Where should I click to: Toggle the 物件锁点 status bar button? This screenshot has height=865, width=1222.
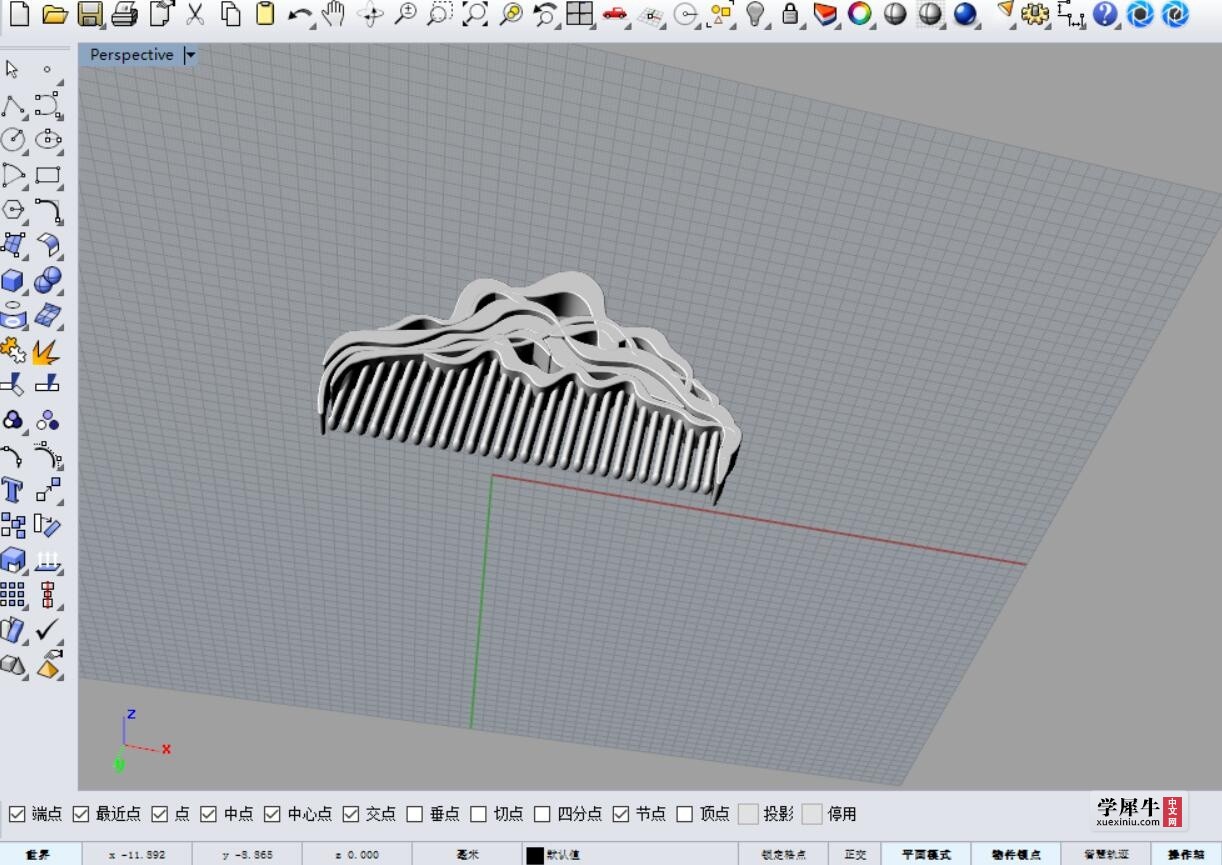1016,855
